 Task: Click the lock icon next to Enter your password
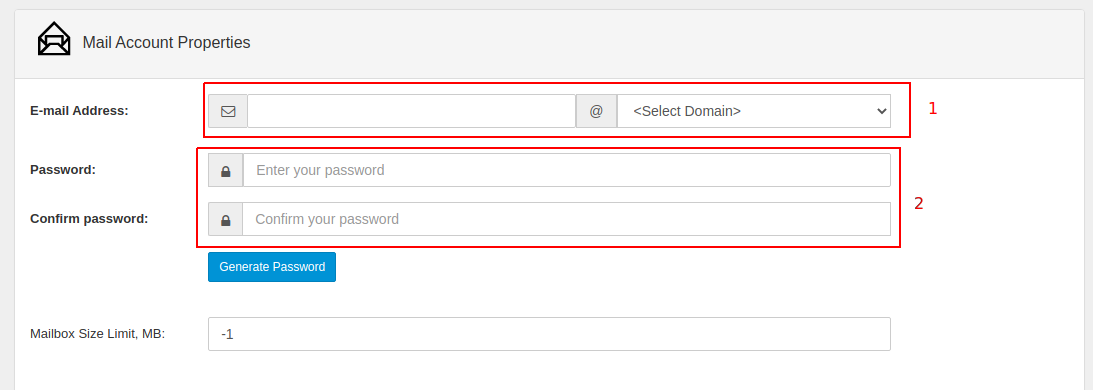tap(226, 170)
